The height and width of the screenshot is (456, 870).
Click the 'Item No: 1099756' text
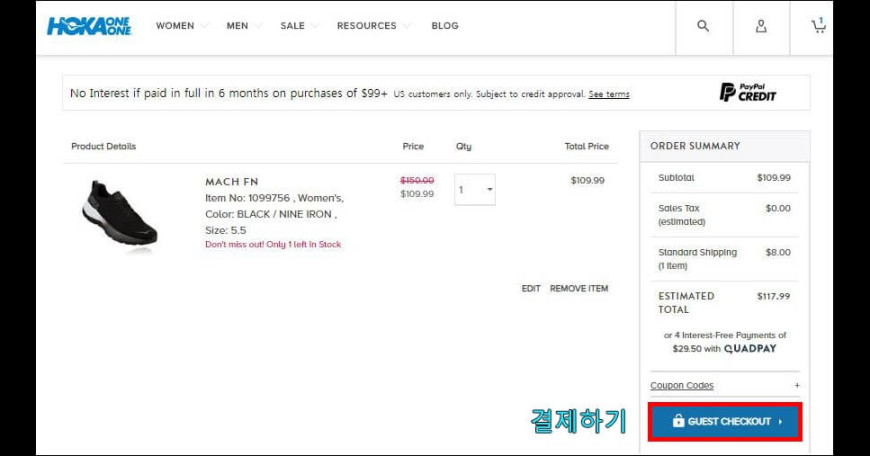click(247, 198)
